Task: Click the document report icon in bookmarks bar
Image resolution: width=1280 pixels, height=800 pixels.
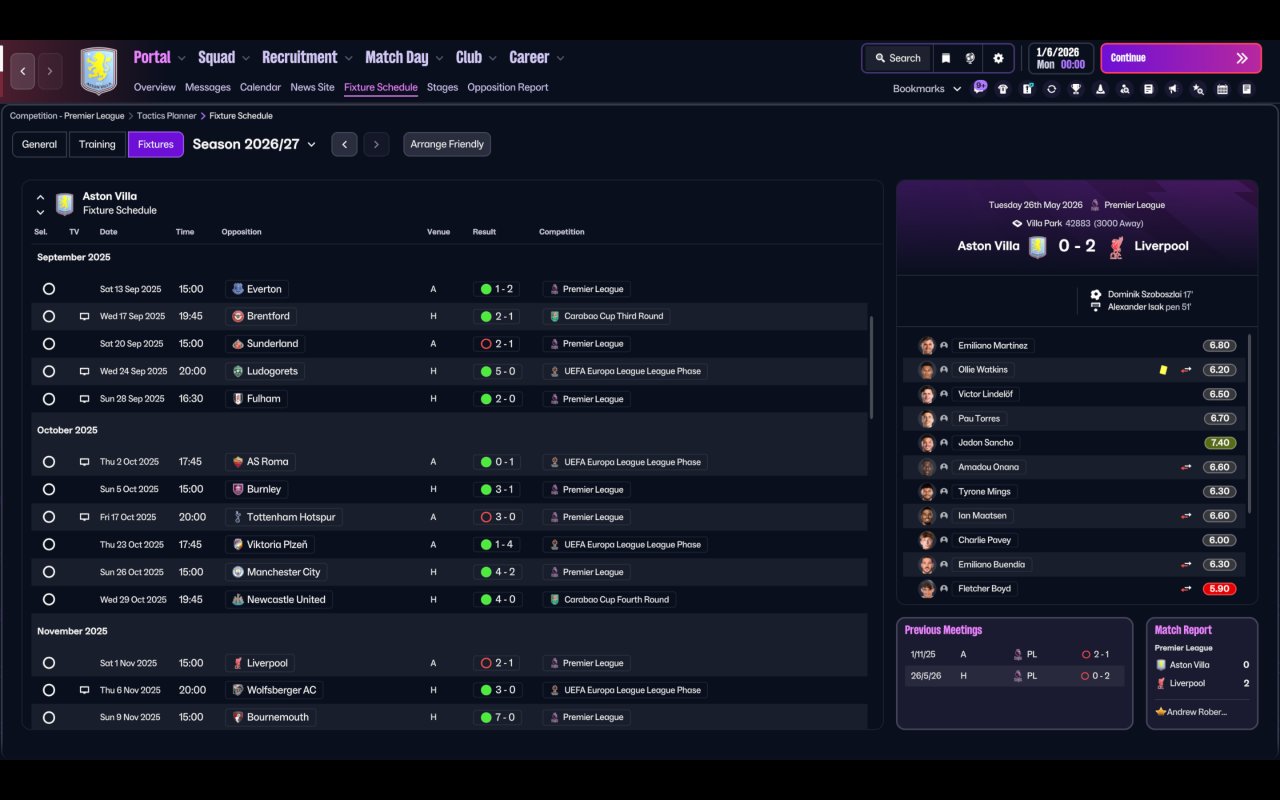Action: 1149,89
